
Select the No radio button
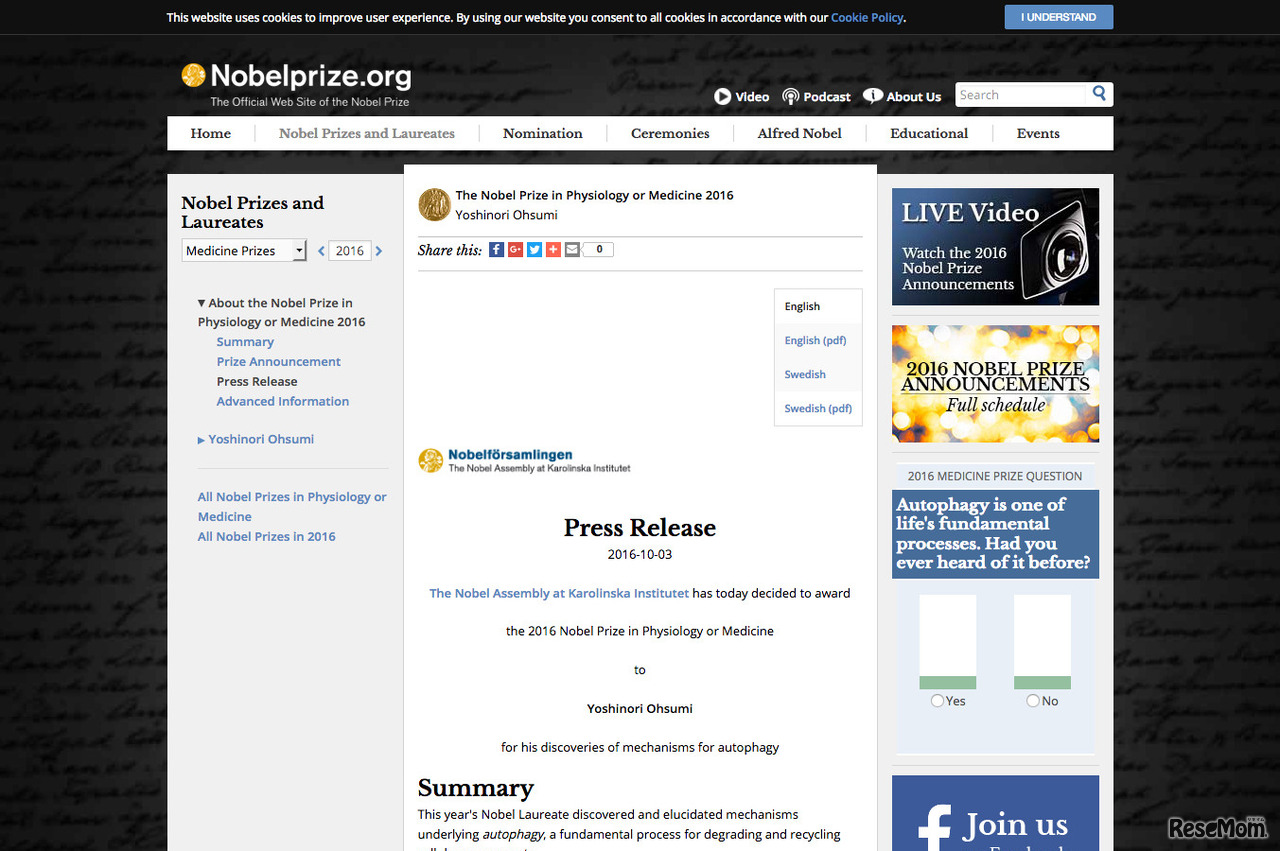[1033, 701]
